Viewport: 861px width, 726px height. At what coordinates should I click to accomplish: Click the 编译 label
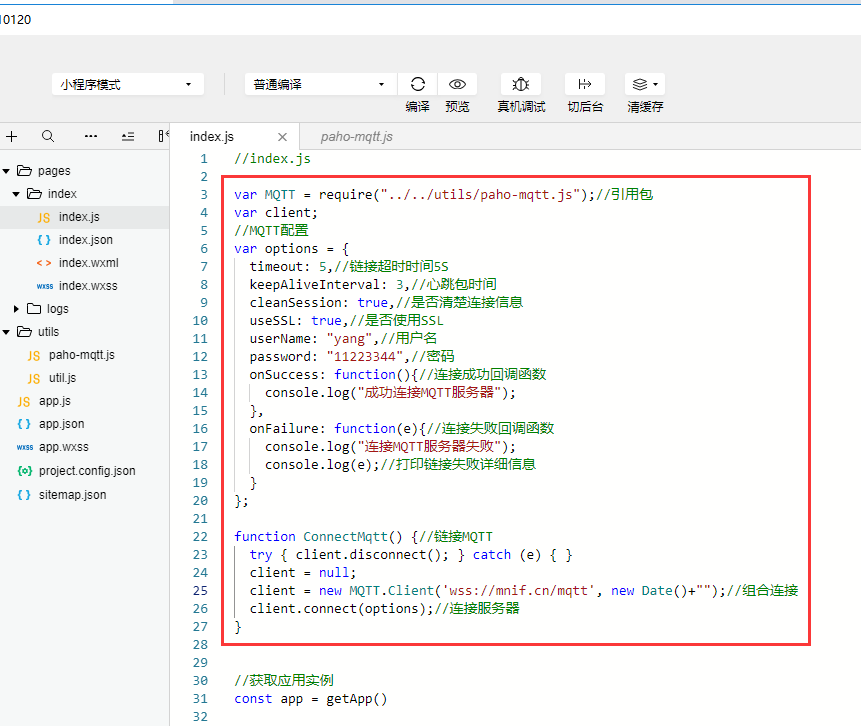tap(417, 107)
